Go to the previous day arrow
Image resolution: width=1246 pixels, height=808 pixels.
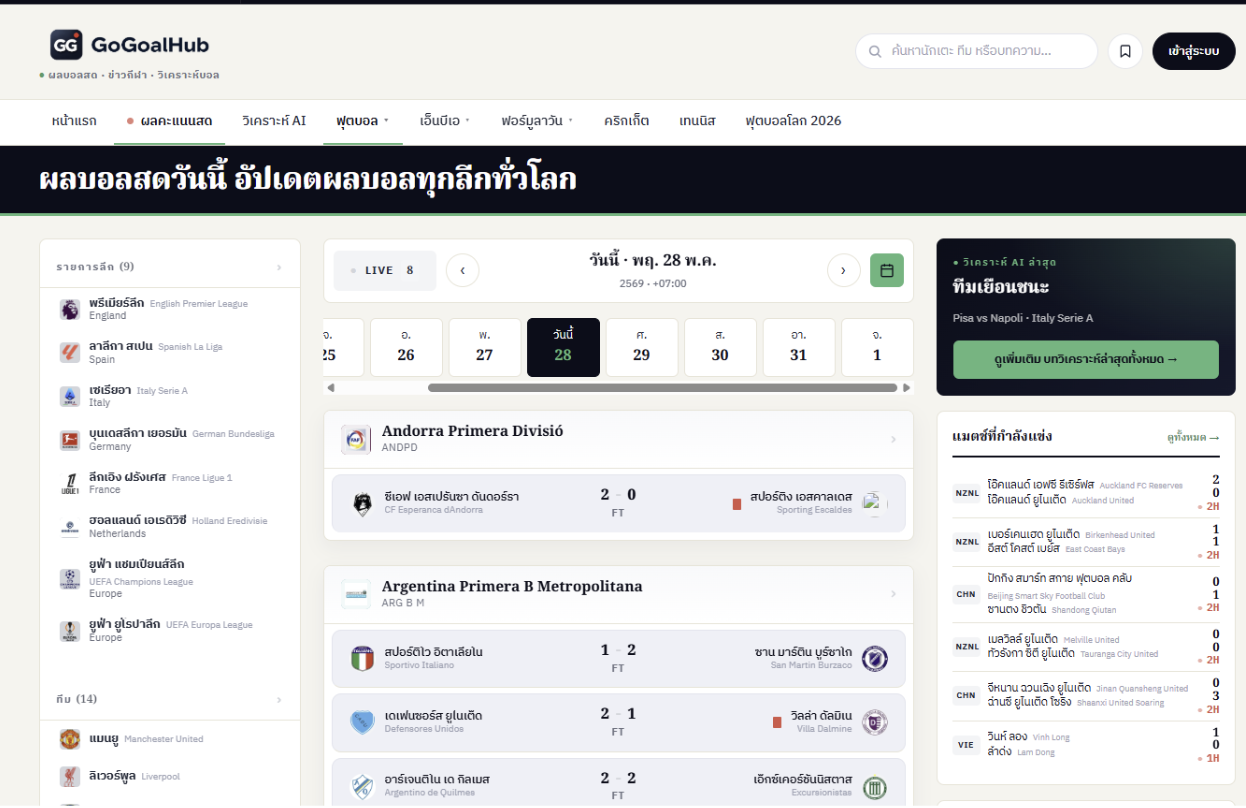click(463, 270)
